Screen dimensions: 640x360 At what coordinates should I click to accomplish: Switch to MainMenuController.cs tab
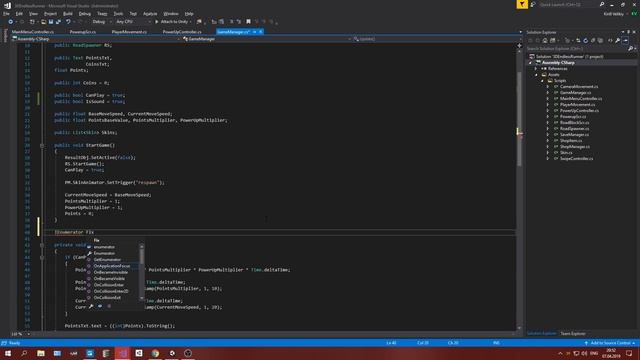click(33, 32)
